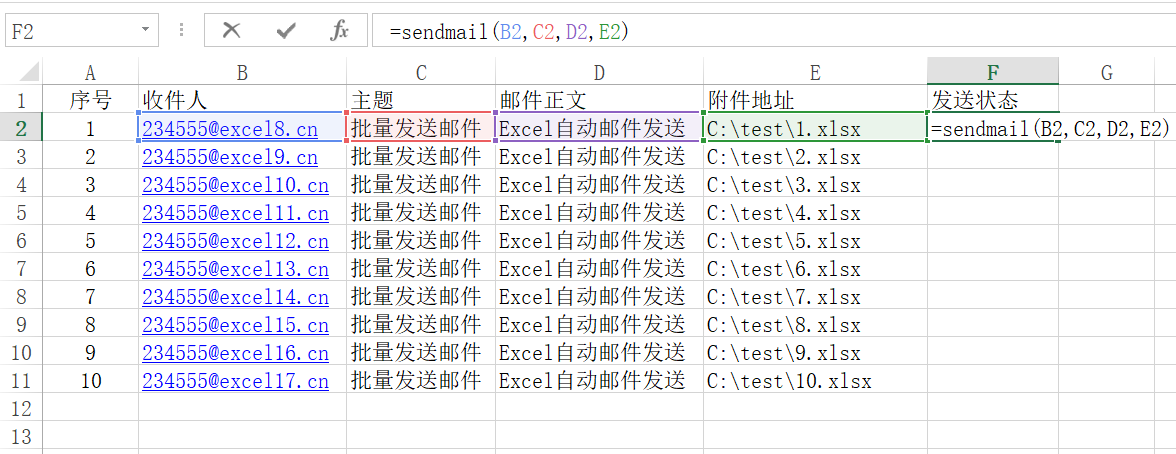
Task: Select row 12 header
Action: click(x=21, y=408)
